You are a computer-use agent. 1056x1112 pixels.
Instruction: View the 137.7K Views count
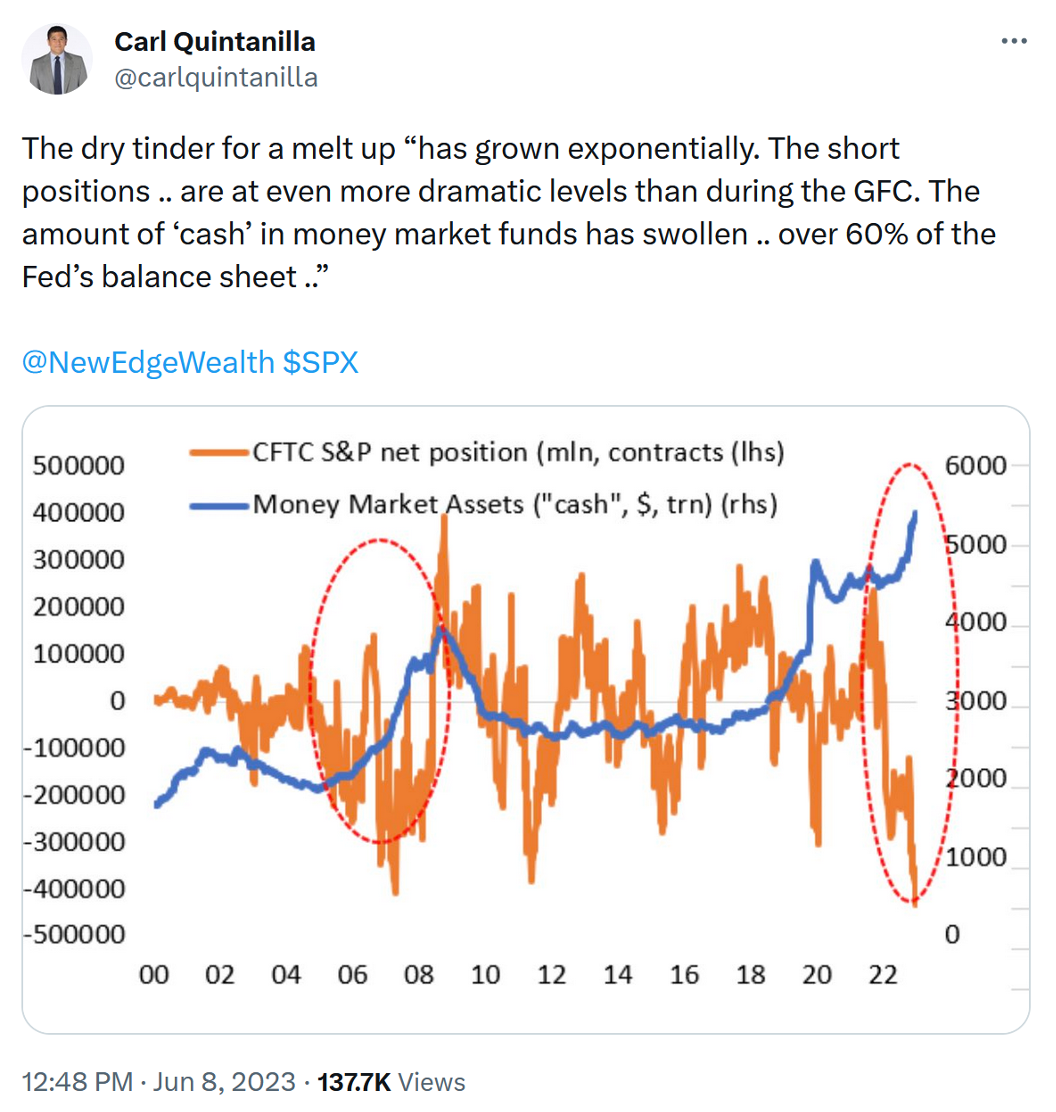391,1081
